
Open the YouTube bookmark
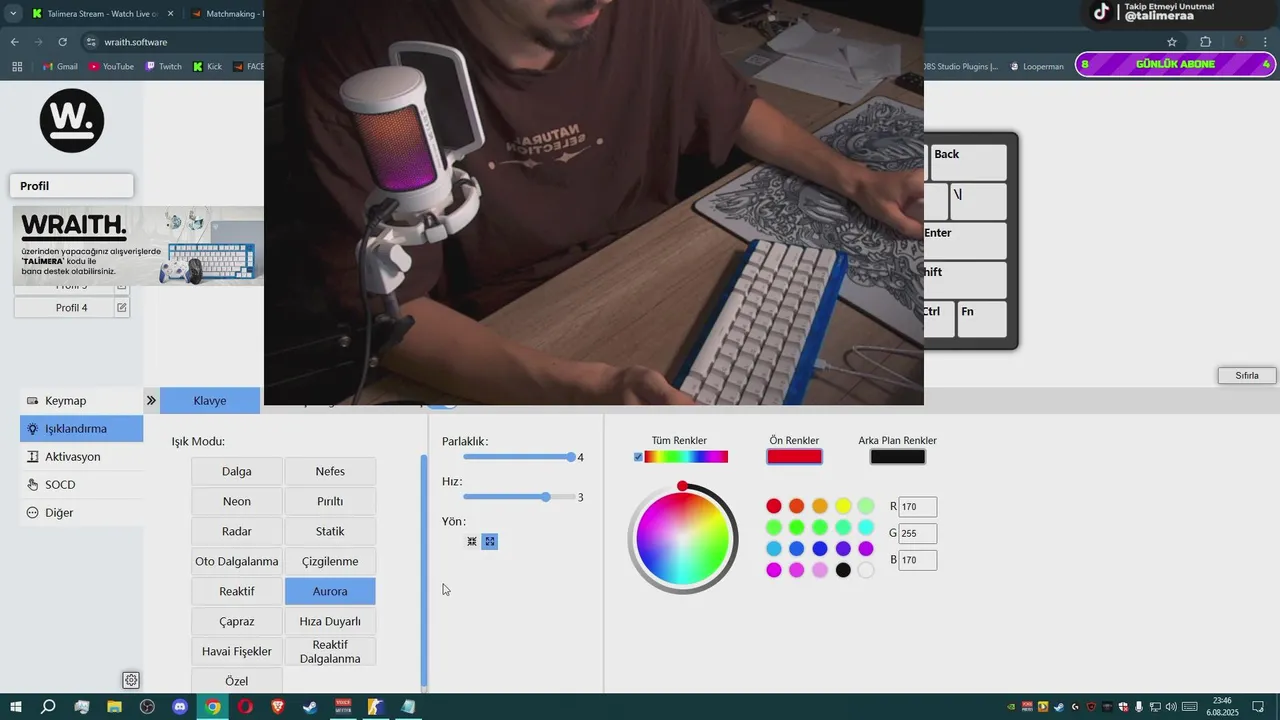(111, 66)
